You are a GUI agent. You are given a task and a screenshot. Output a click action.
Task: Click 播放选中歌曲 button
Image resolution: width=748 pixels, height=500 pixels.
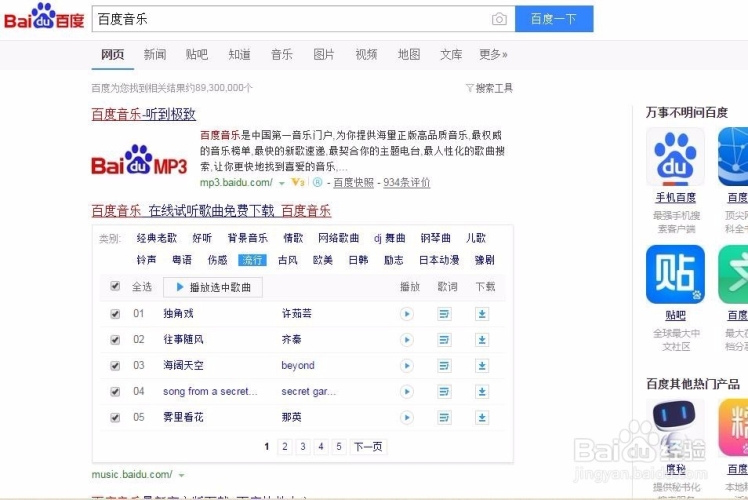click(x=213, y=287)
